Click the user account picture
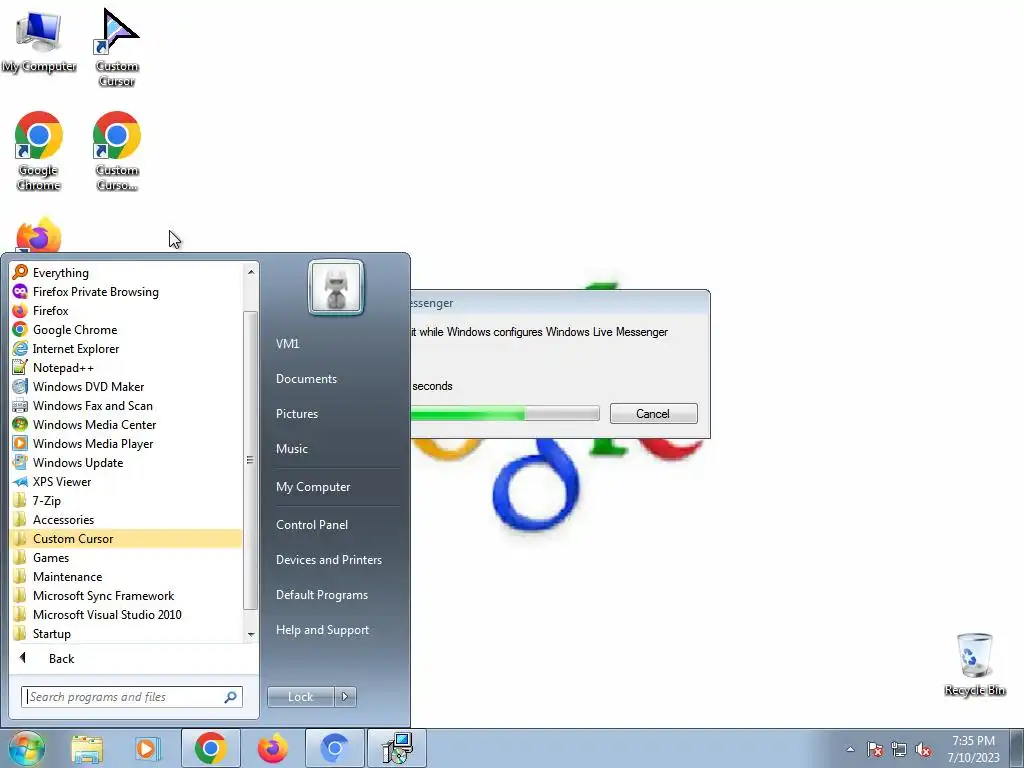 336,287
